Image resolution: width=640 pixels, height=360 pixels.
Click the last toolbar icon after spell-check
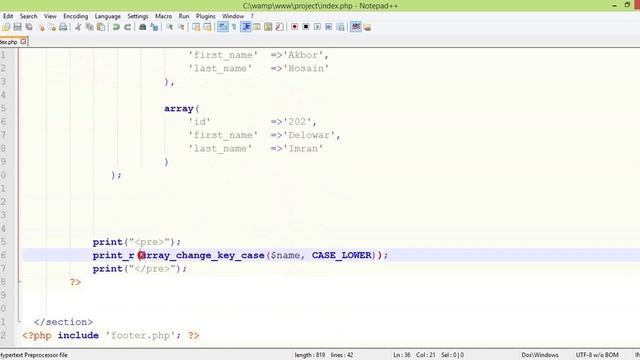click(367, 27)
